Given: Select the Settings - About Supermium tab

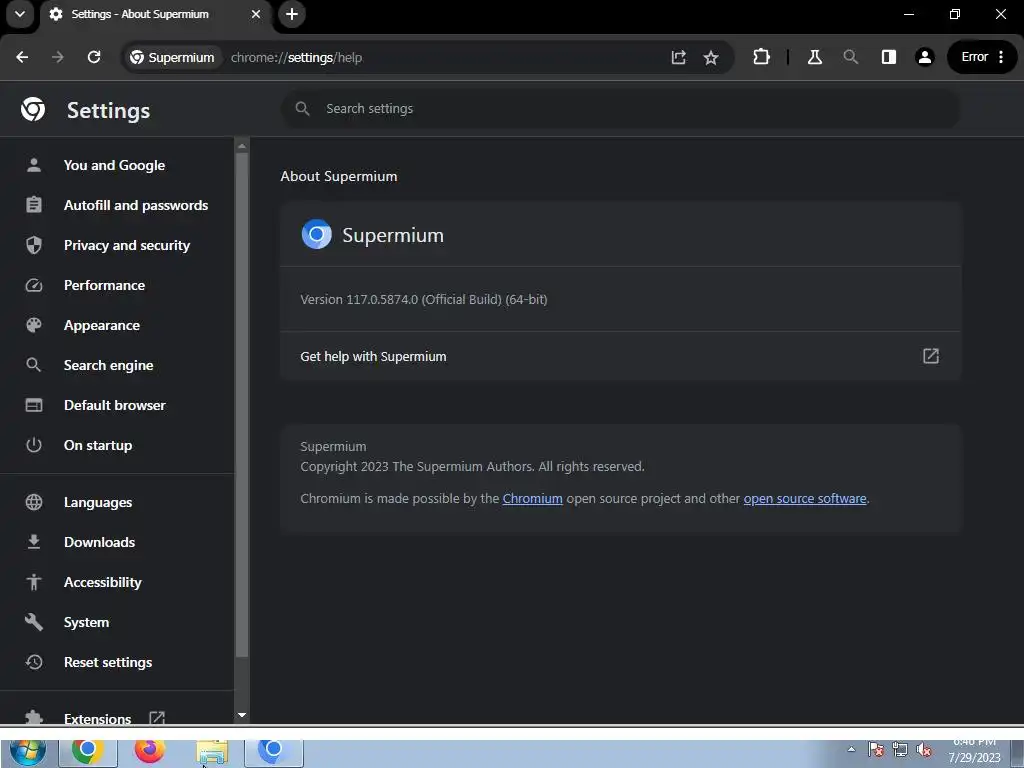Looking at the screenshot, I should pos(155,14).
